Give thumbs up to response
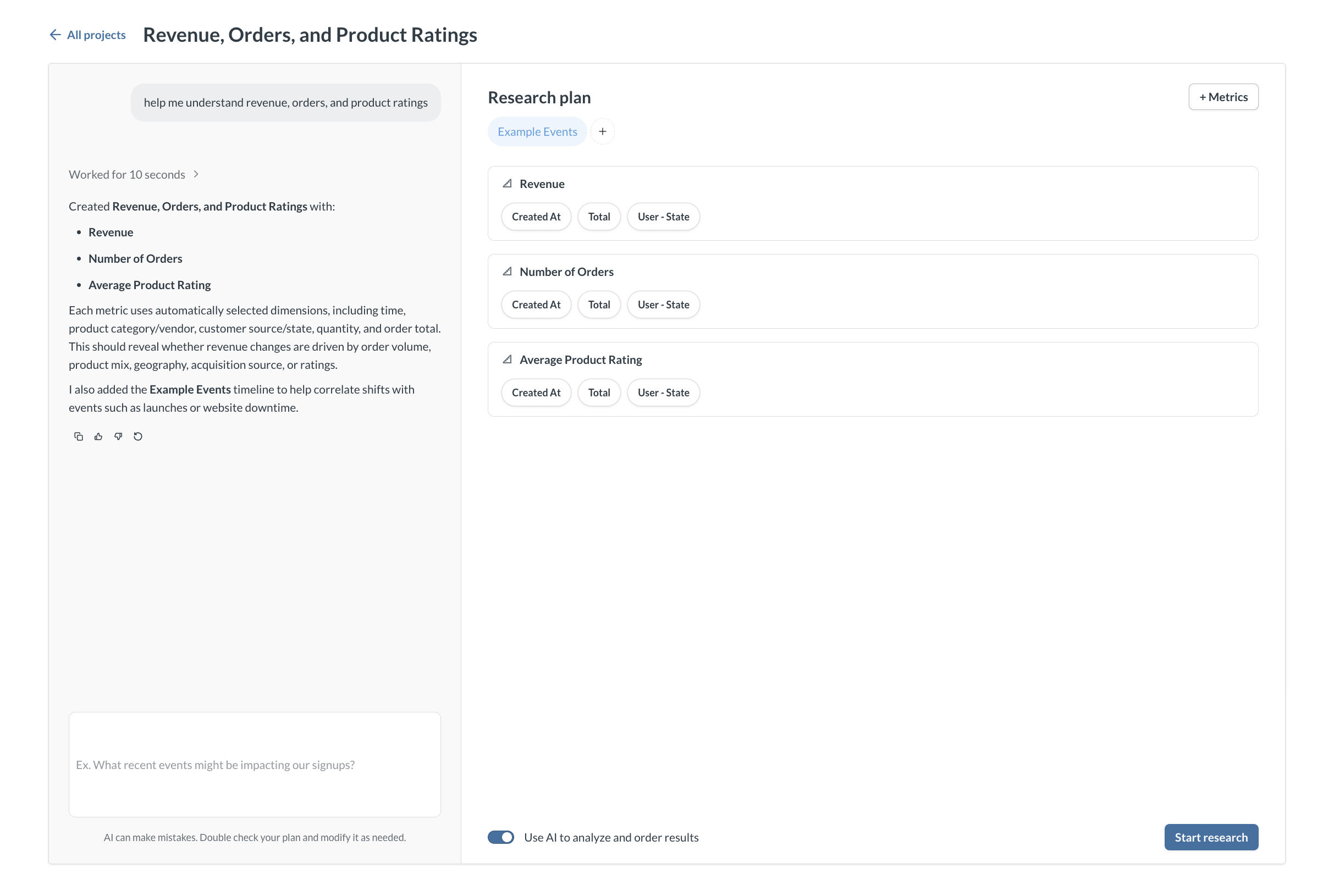The width and height of the screenshot is (1334, 896). tap(98, 436)
